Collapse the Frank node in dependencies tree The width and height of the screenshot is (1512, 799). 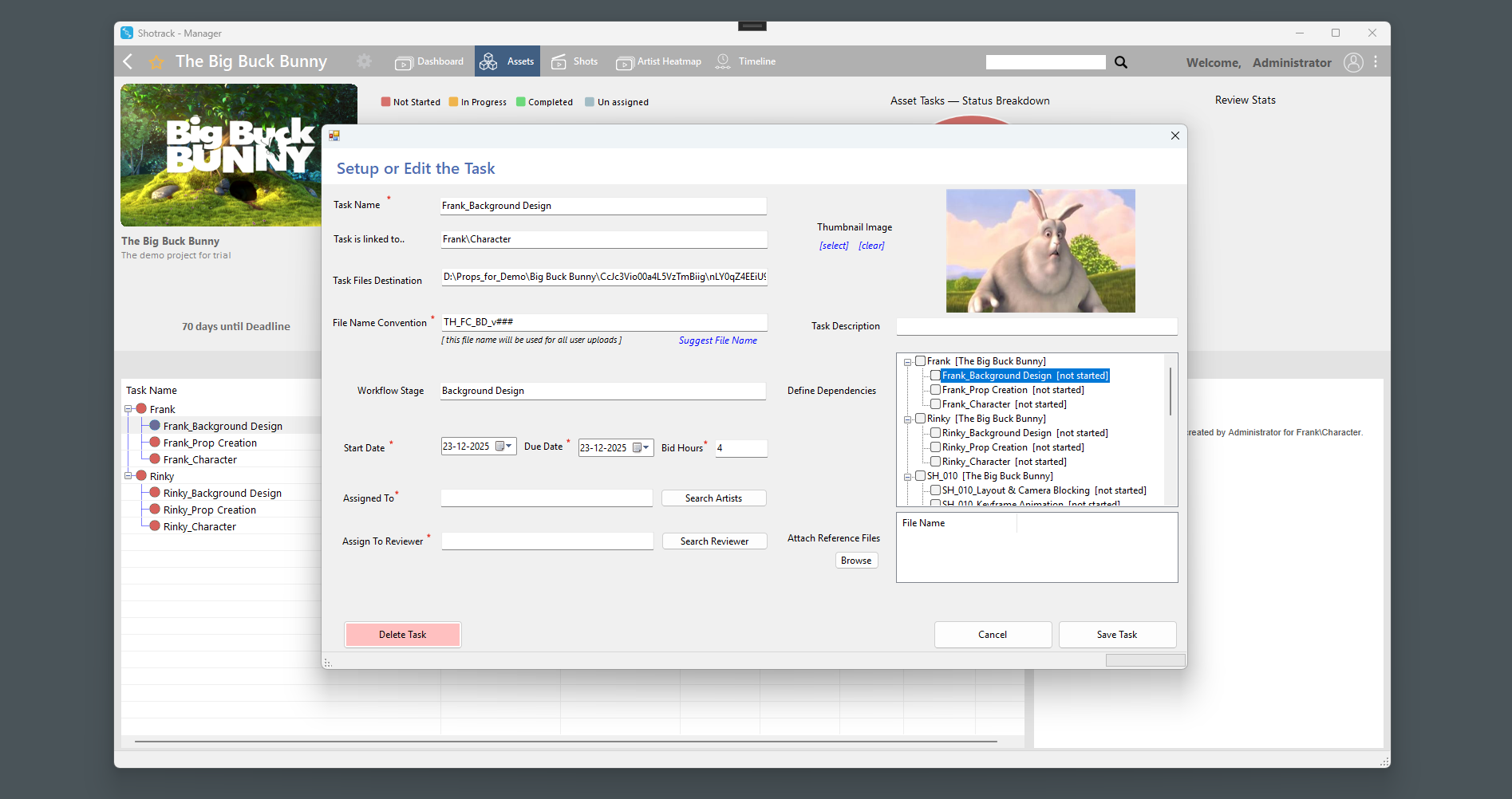pos(908,361)
